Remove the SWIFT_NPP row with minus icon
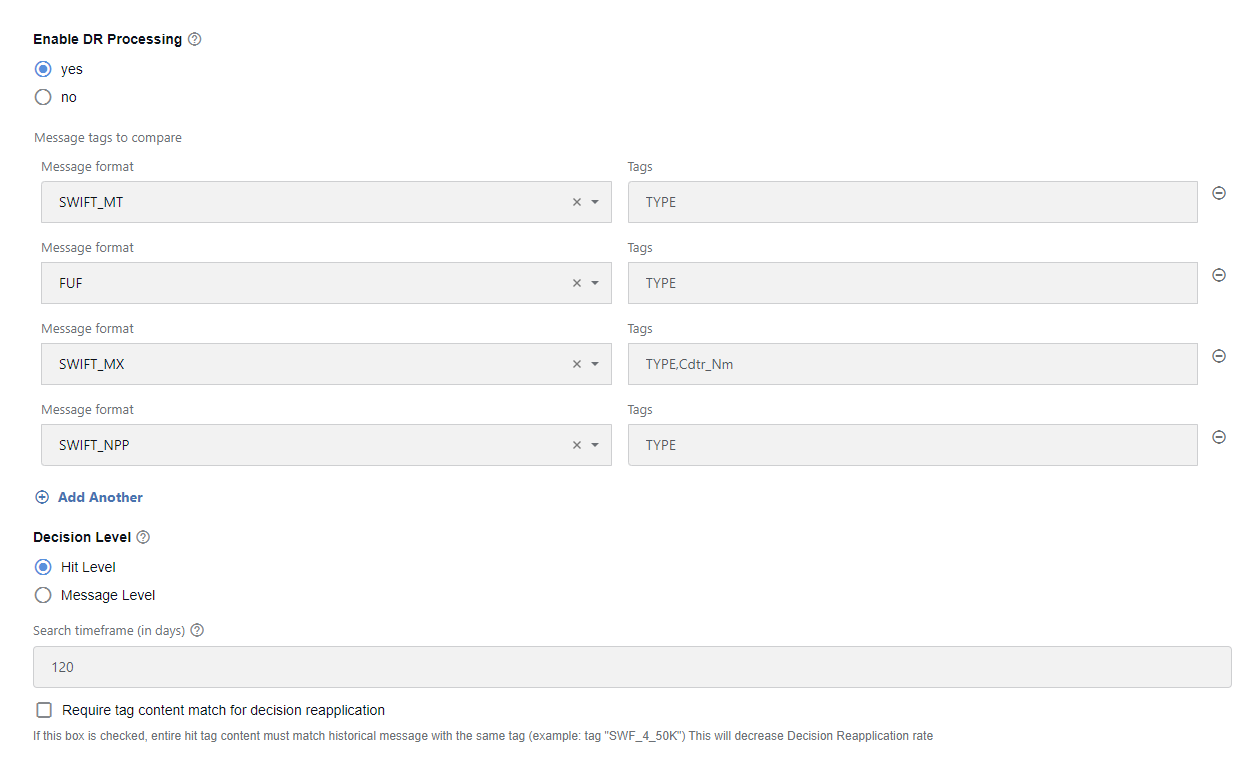 click(x=1219, y=436)
